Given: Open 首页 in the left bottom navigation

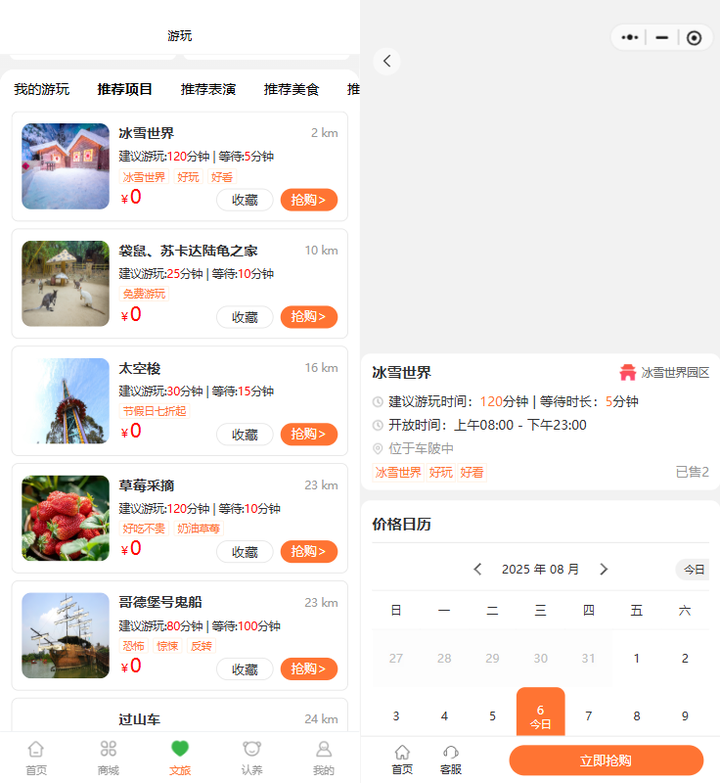Looking at the screenshot, I should click(x=36, y=758).
